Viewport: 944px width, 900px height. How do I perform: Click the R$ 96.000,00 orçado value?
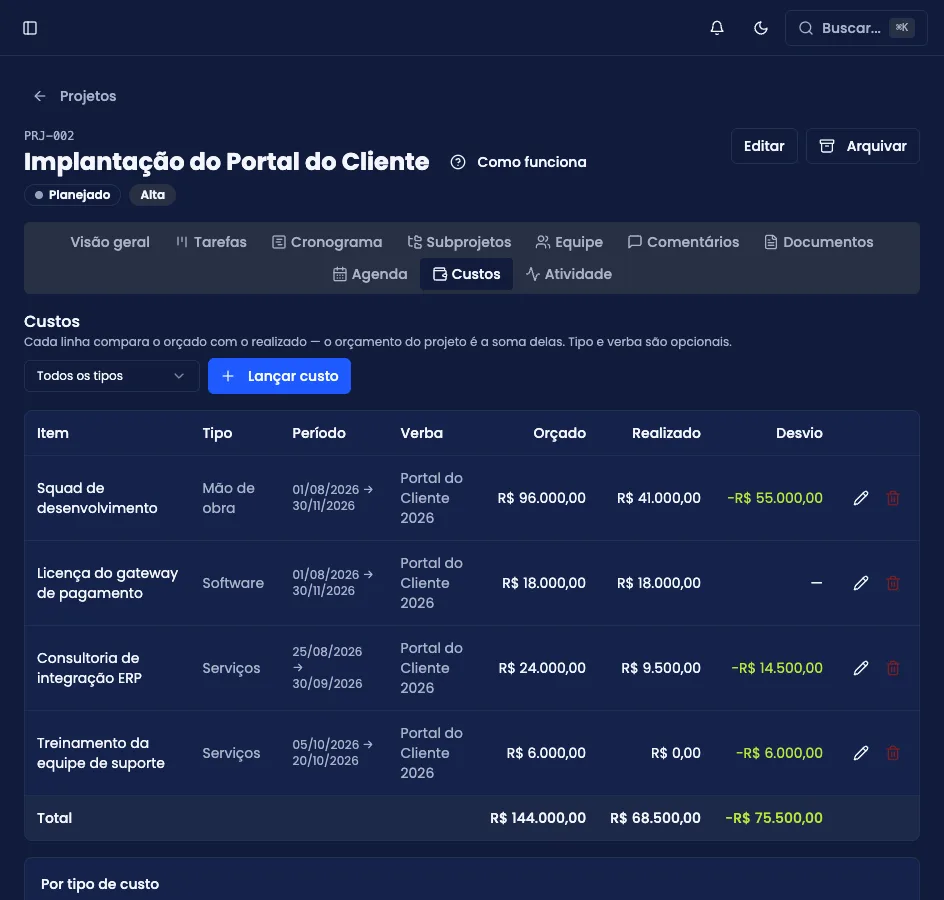[x=541, y=498]
